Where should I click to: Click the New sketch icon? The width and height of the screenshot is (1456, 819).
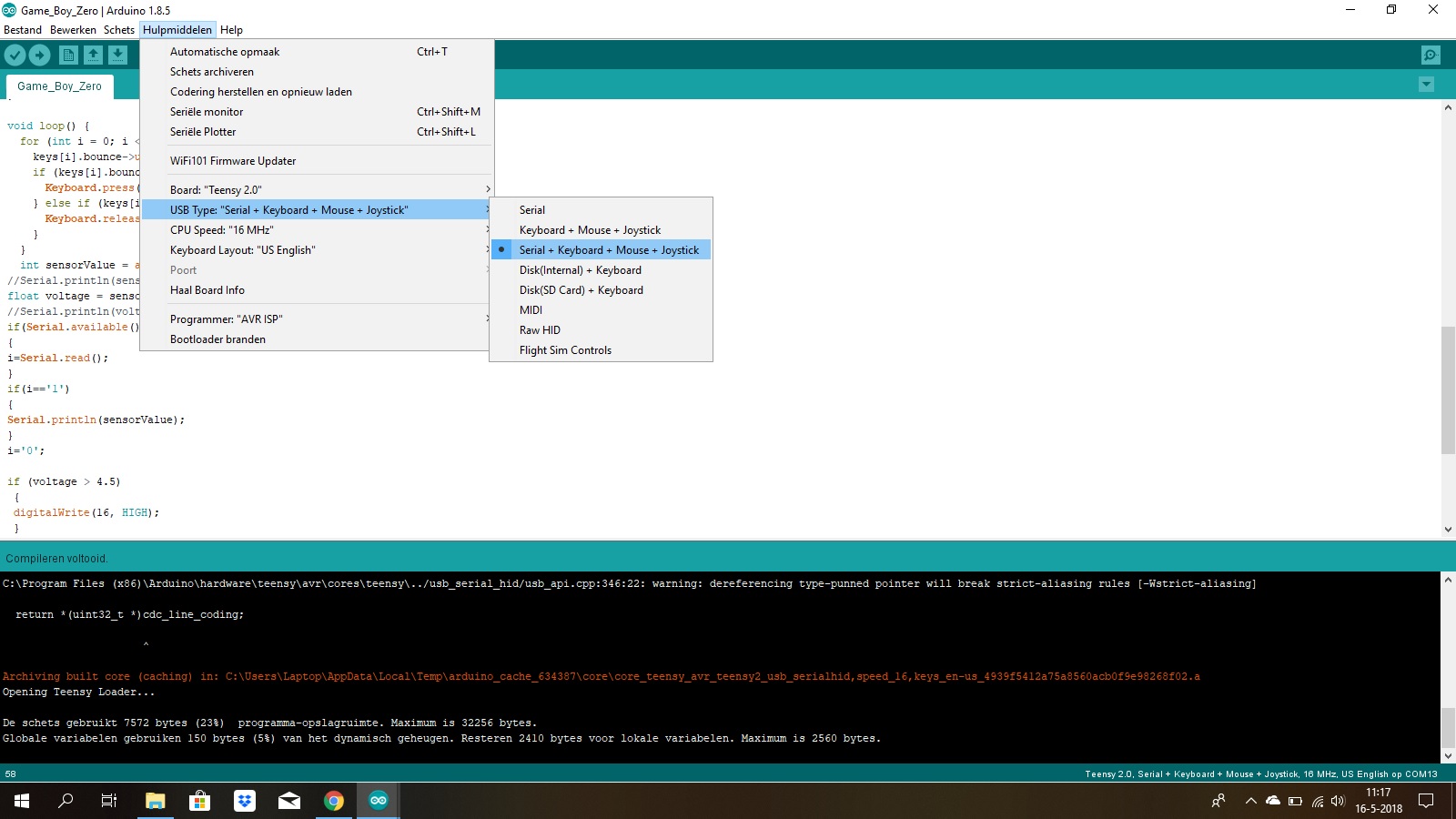click(x=68, y=56)
